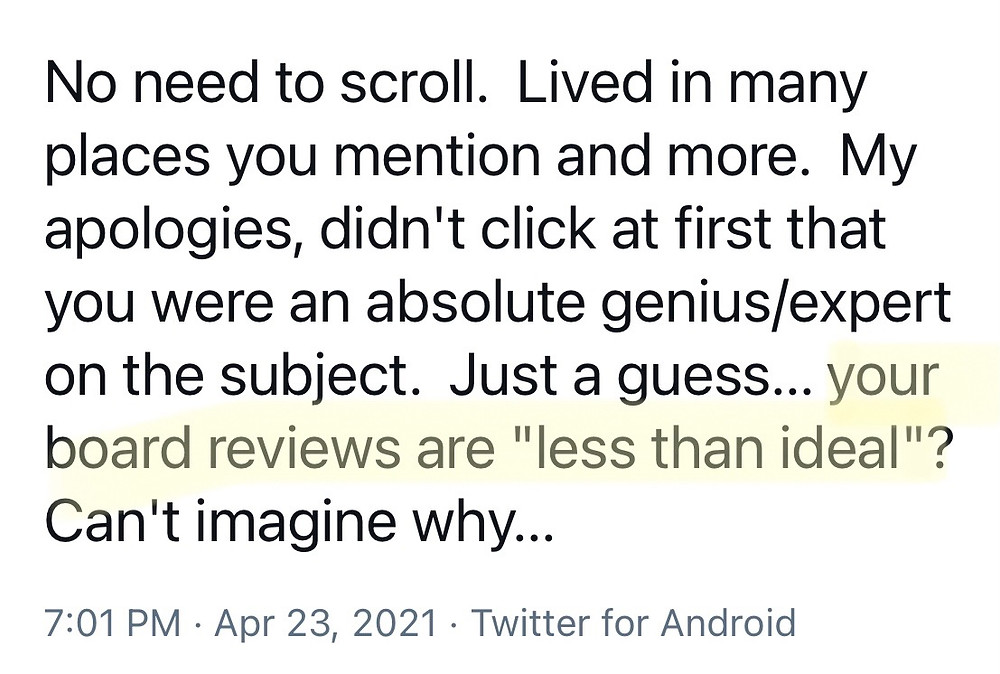Click the highlighted phrase "board reviews are"
Image resolution: width=1000 pixels, height=674 pixels.
point(270,447)
